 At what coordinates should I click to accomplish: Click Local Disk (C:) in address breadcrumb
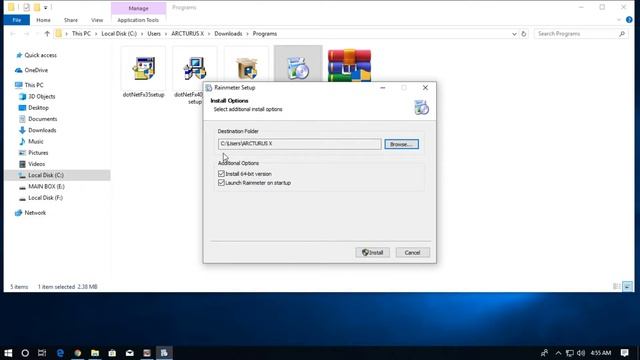(x=119, y=34)
